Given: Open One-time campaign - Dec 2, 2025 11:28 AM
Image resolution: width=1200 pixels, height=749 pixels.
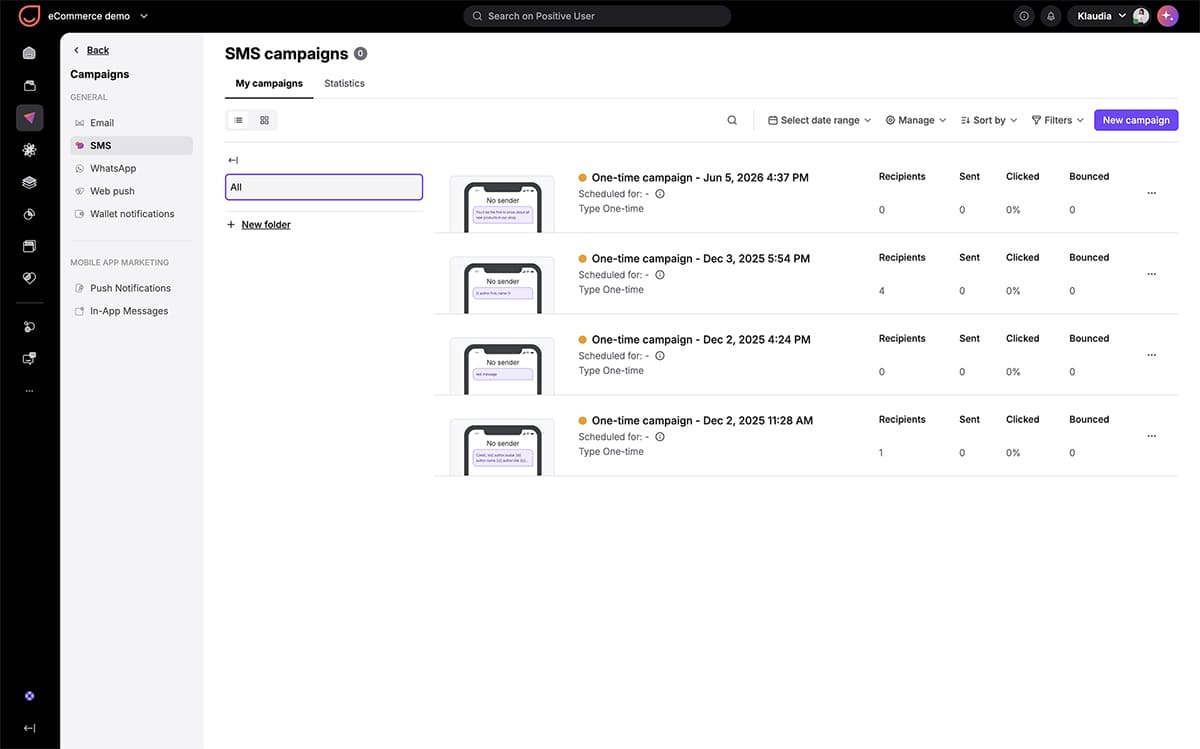Looking at the screenshot, I should [x=702, y=421].
